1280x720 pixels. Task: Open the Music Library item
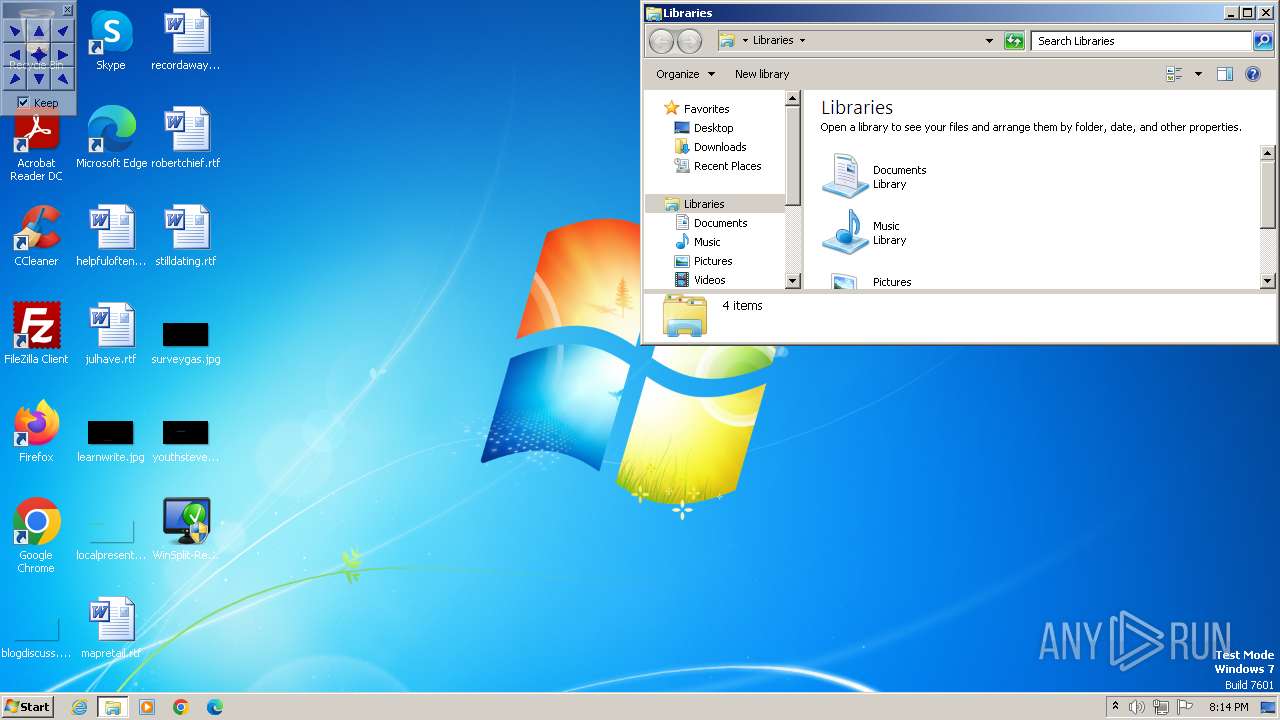point(864,232)
